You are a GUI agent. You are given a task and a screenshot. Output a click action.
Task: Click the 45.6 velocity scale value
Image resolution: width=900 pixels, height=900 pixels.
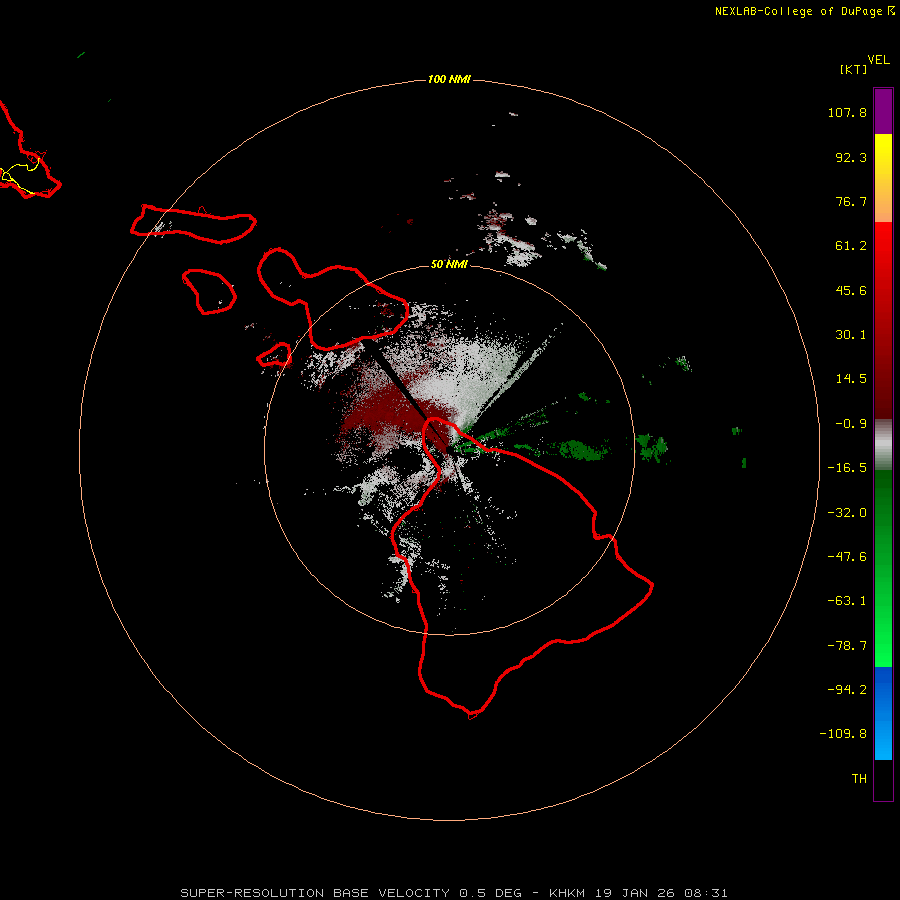(851, 290)
